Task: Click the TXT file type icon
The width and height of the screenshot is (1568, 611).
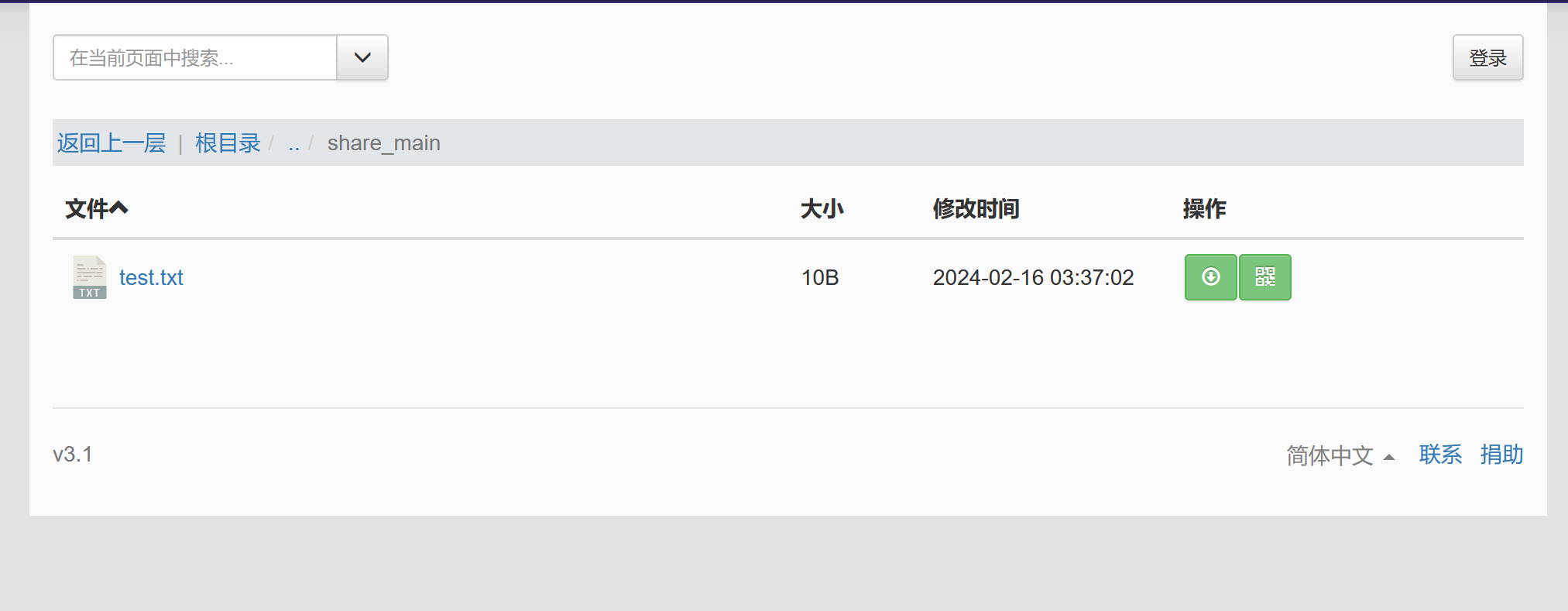Action: [x=90, y=277]
